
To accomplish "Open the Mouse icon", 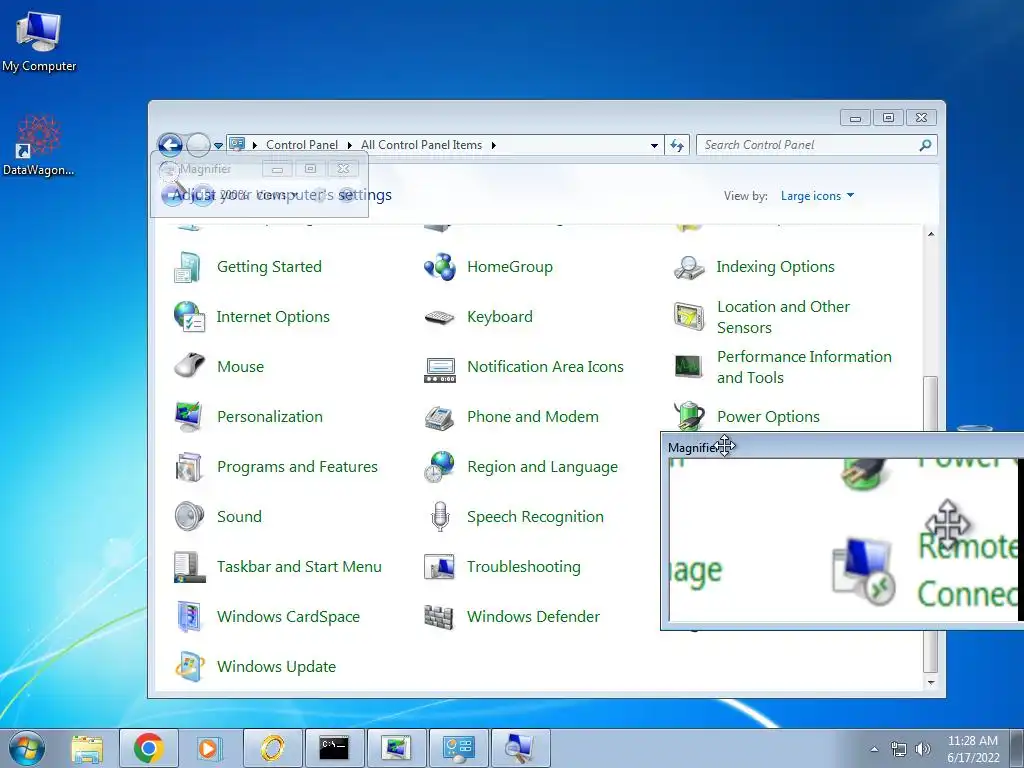I will pos(189,366).
